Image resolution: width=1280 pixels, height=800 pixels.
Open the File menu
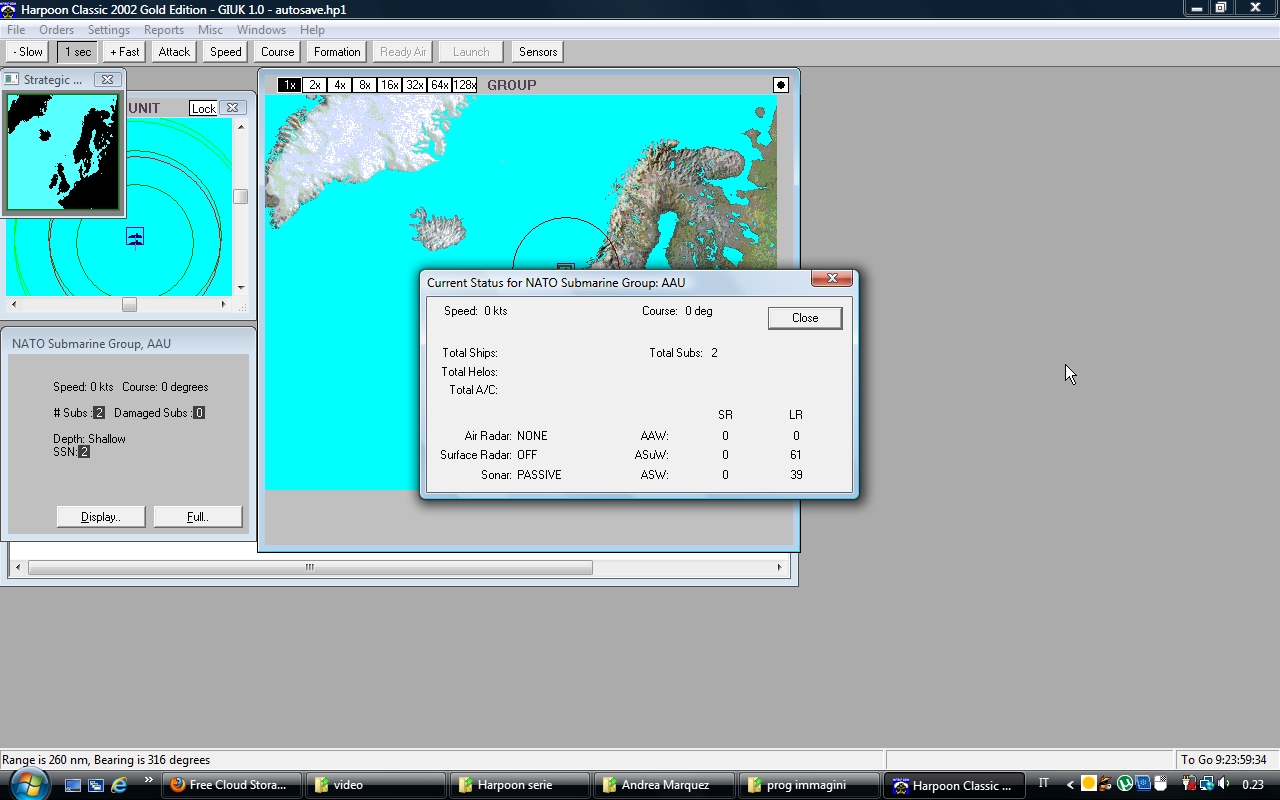pos(16,30)
